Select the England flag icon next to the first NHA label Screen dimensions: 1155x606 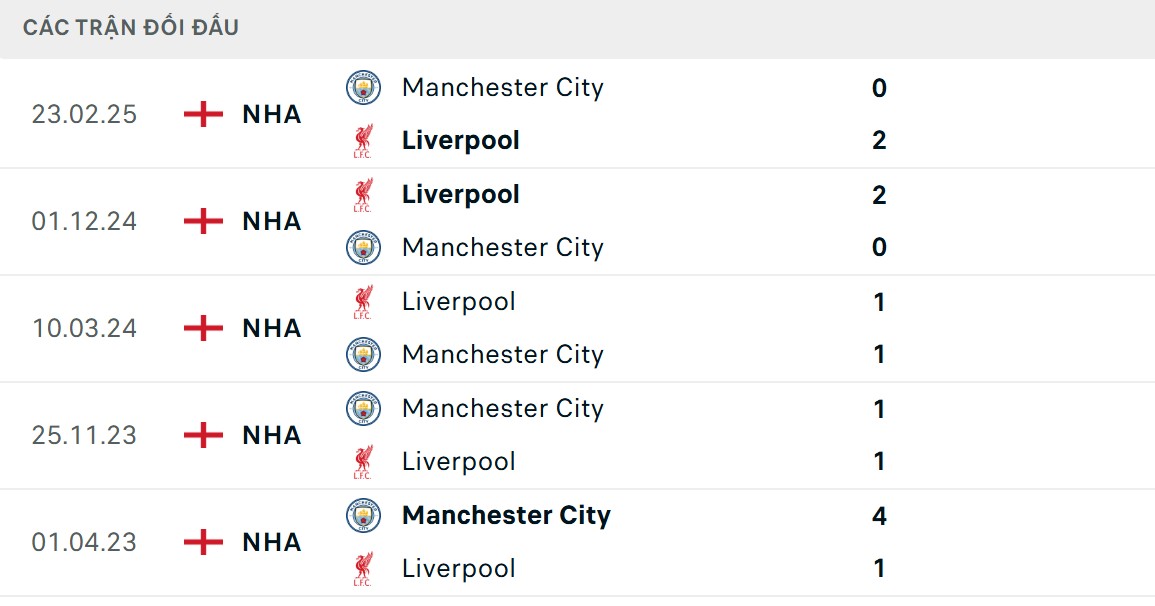203,114
